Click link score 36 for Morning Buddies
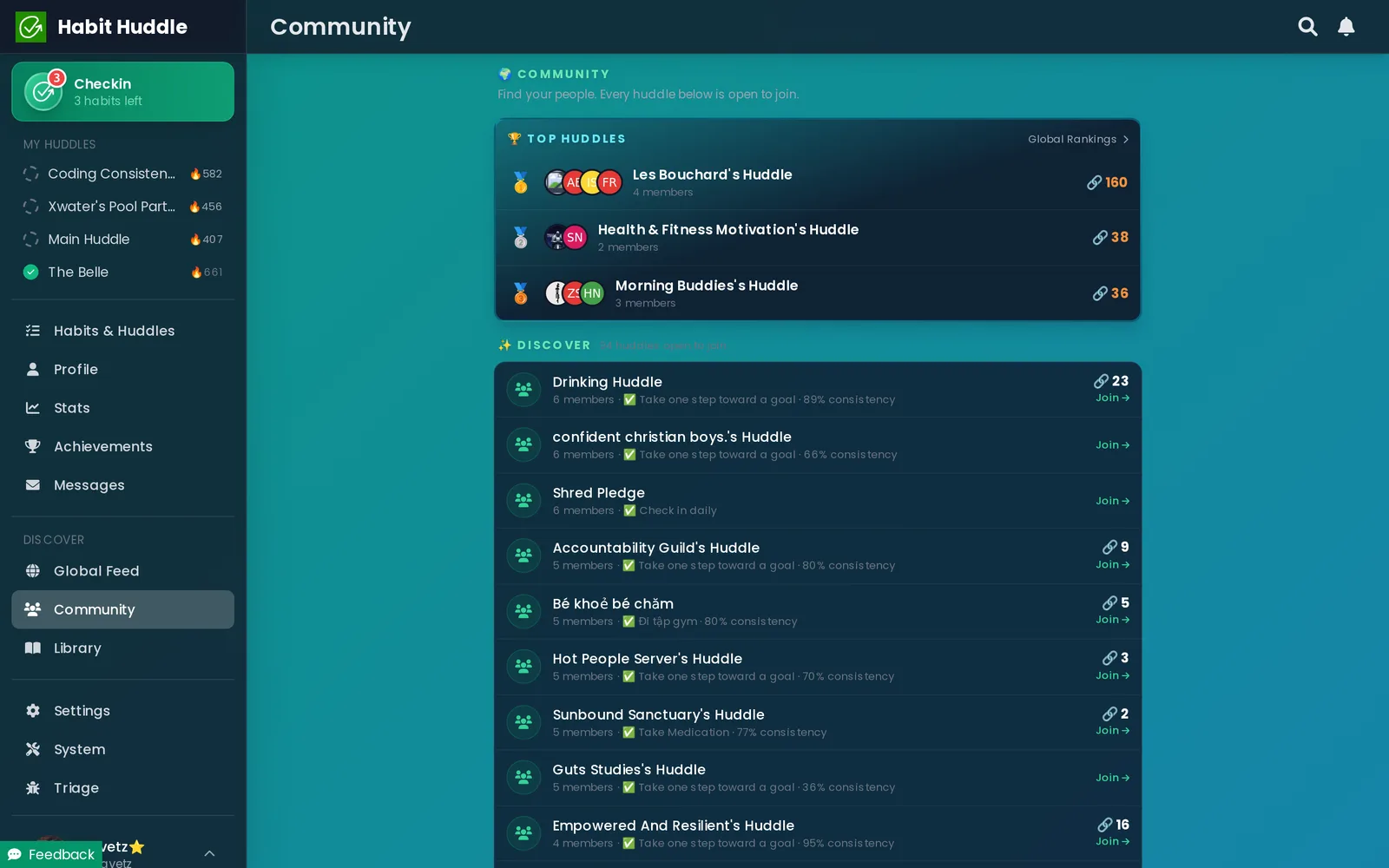1389x868 pixels. pyautogui.click(x=1110, y=293)
